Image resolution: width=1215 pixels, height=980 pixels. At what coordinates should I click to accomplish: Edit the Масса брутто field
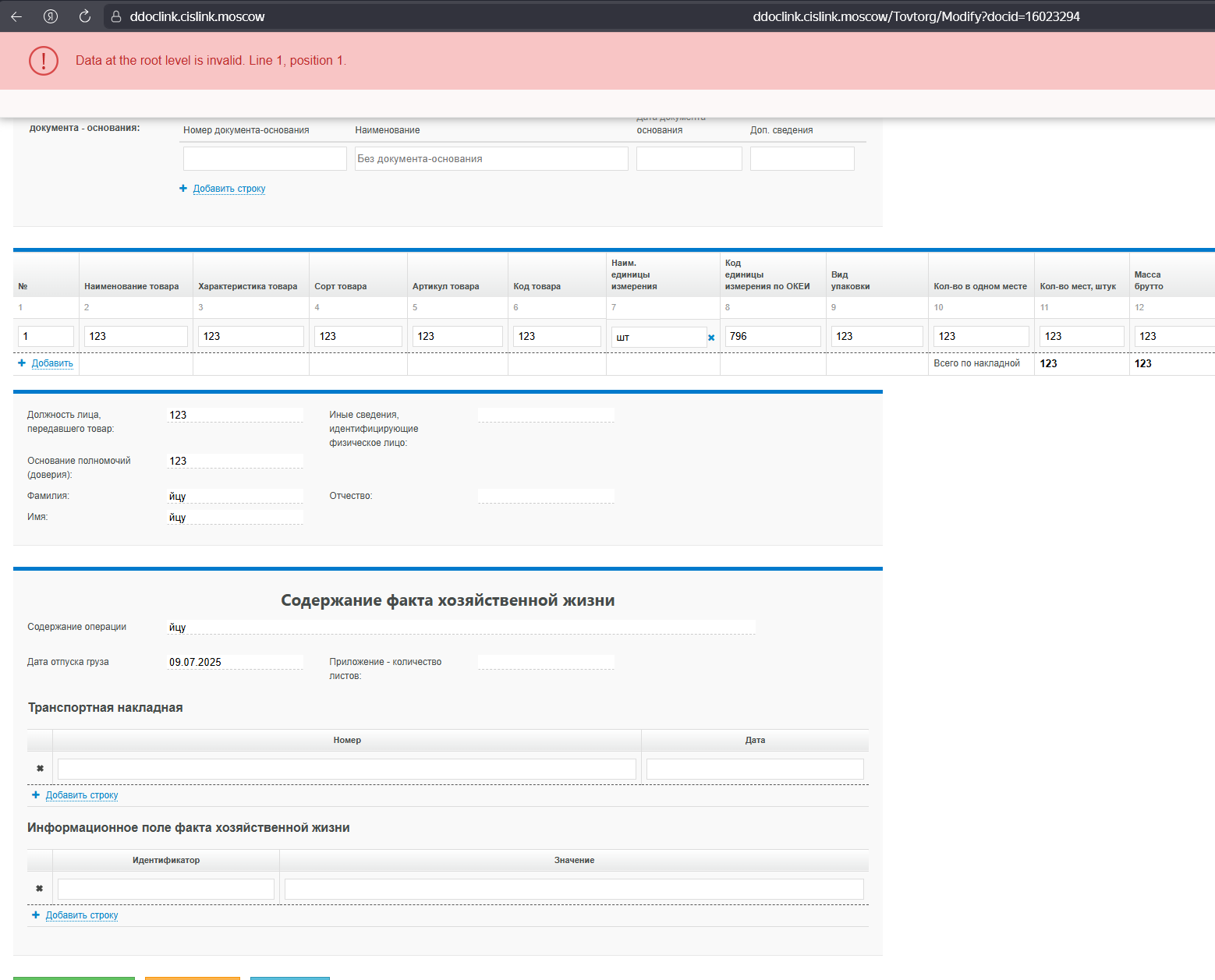pos(1174,336)
